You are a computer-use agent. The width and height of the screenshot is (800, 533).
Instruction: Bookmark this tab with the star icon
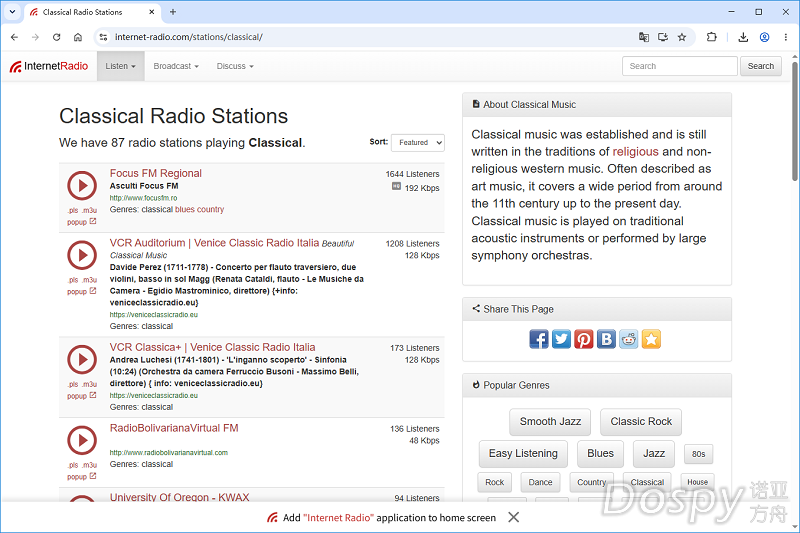coord(682,37)
